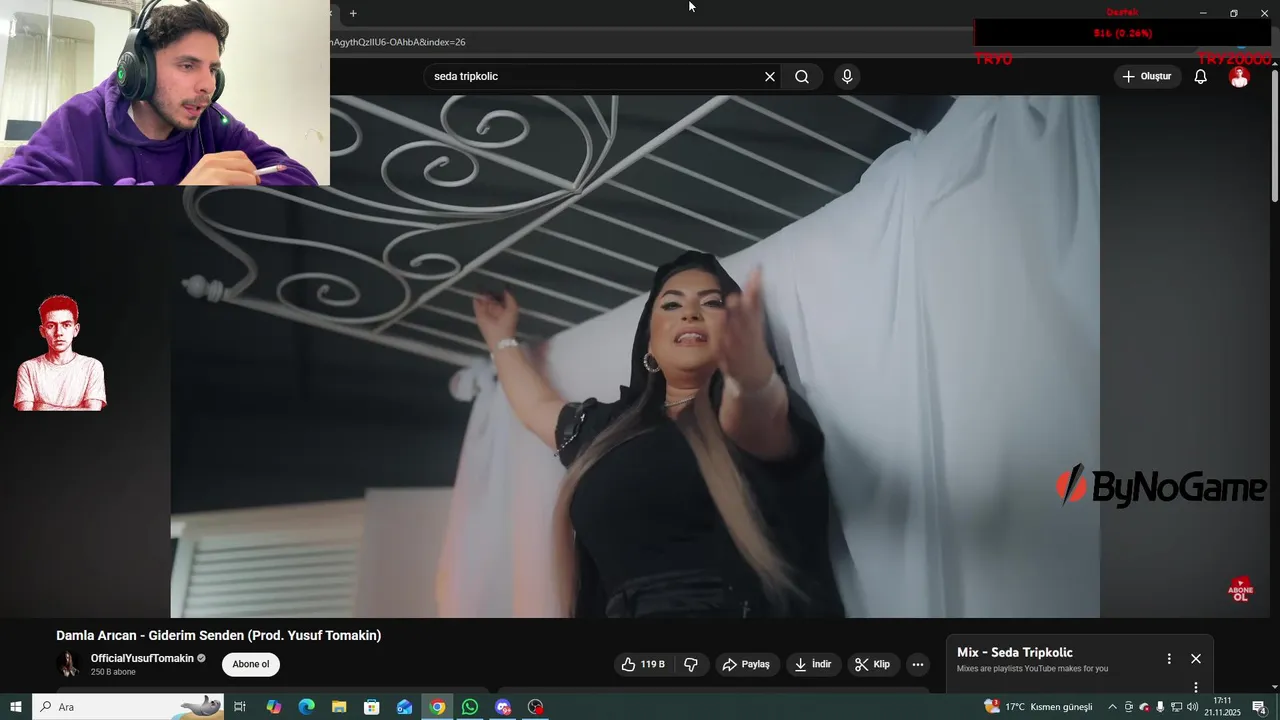Open the OBS Studio recording taskbar icon
This screenshot has height=720, width=1280.
pyautogui.click(x=536, y=707)
